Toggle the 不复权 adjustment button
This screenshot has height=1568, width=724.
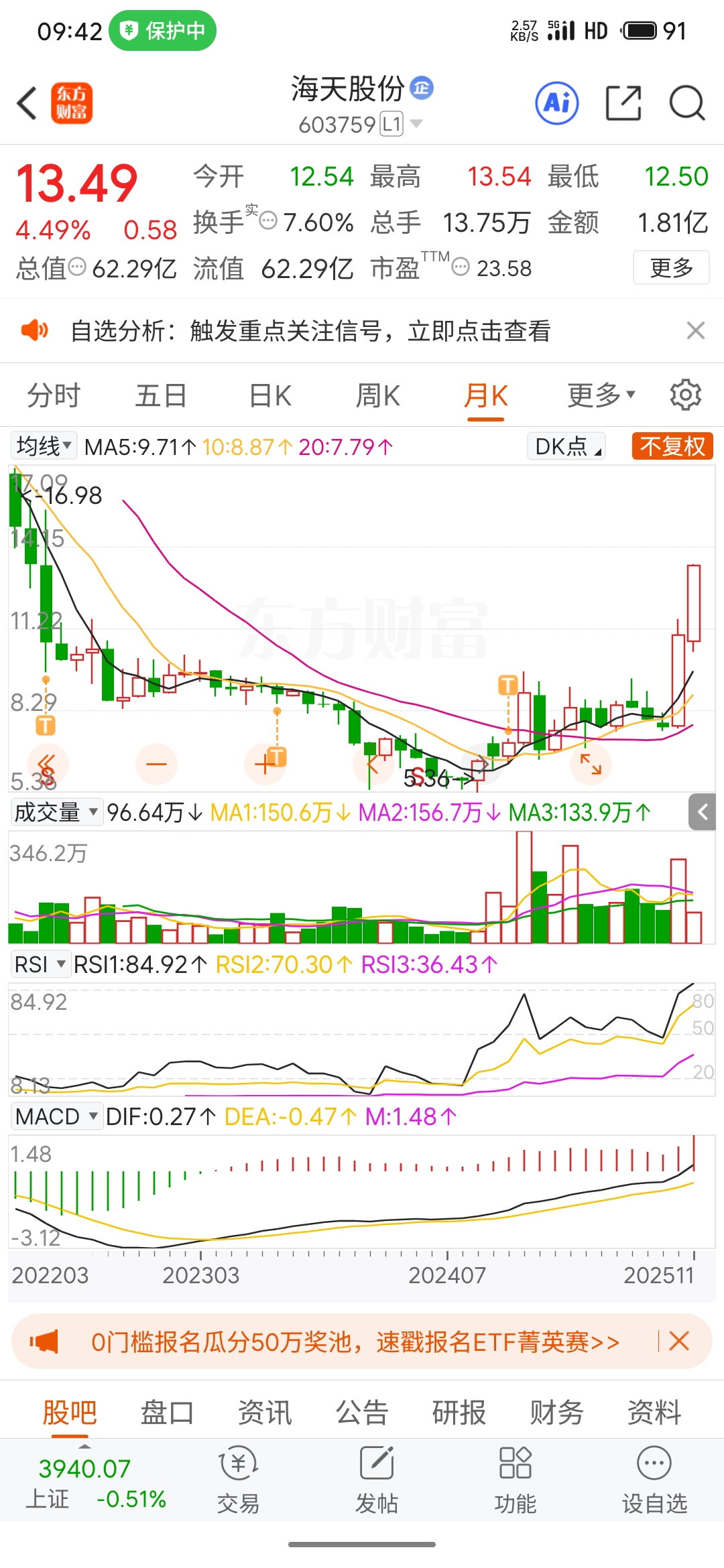tap(672, 446)
